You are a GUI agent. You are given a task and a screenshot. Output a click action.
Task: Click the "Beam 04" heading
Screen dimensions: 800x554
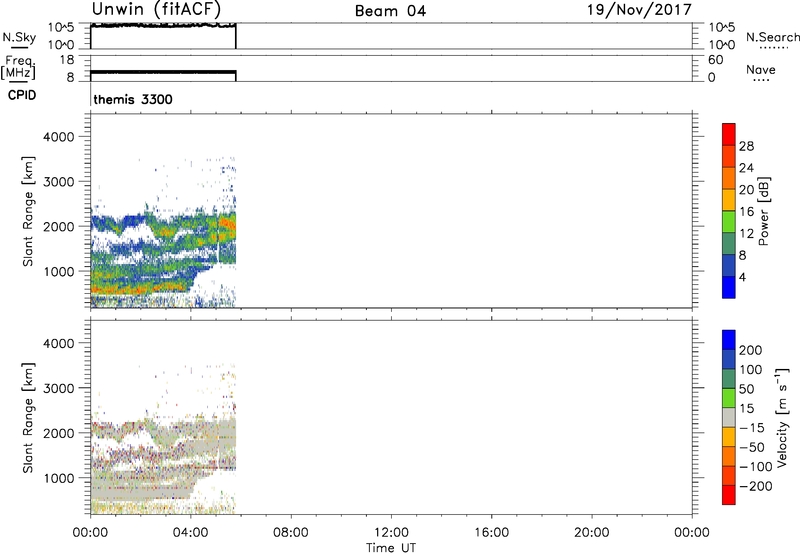pyautogui.click(x=390, y=11)
